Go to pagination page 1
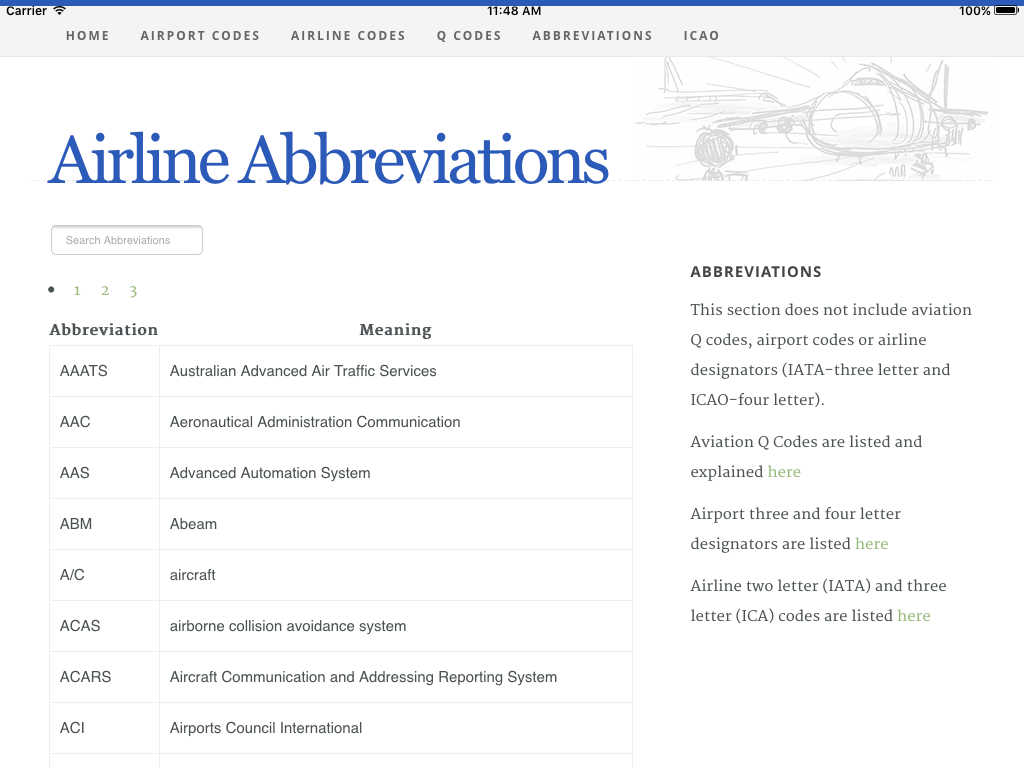 pyautogui.click(x=77, y=291)
